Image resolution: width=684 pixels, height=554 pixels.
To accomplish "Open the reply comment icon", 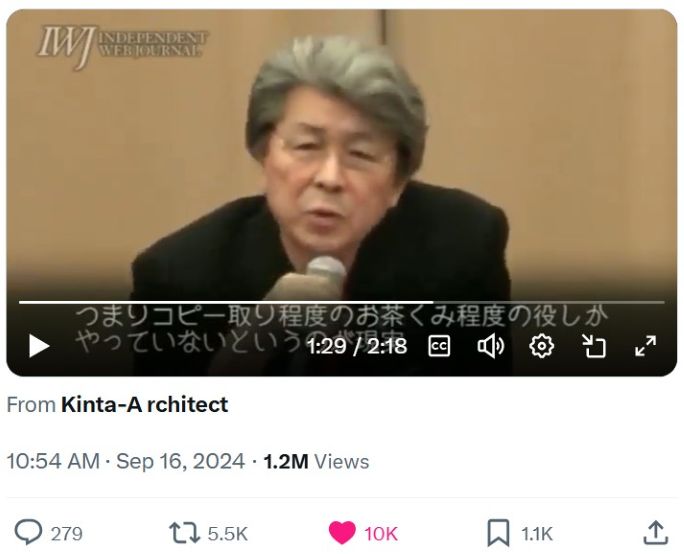I will (28, 533).
